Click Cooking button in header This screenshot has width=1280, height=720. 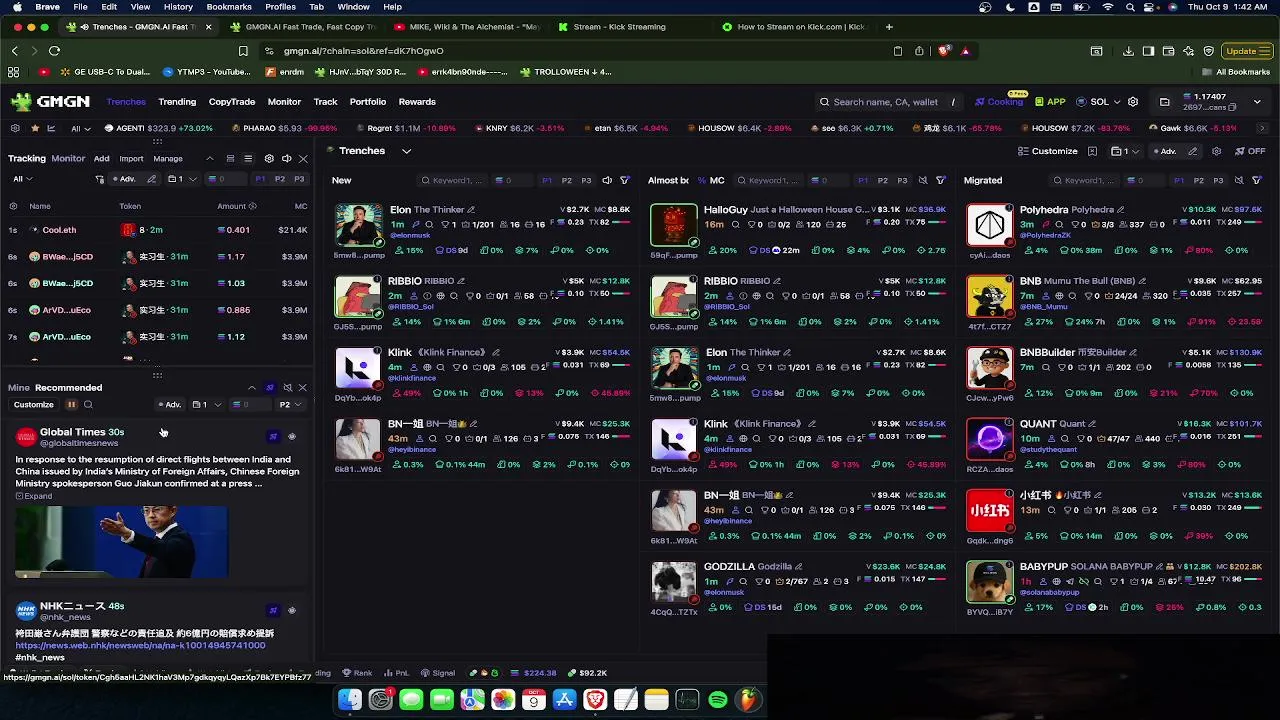coord(999,102)
